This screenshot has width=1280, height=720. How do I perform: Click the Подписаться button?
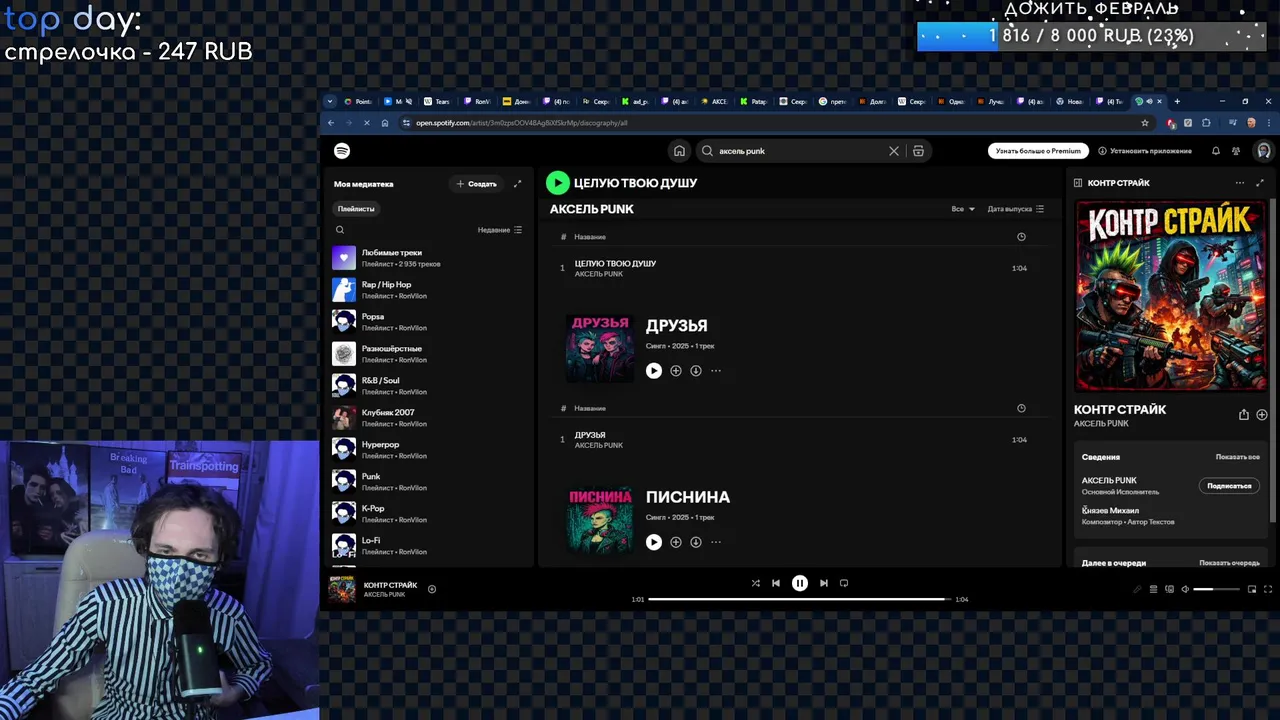click(x=1229, y=486)
